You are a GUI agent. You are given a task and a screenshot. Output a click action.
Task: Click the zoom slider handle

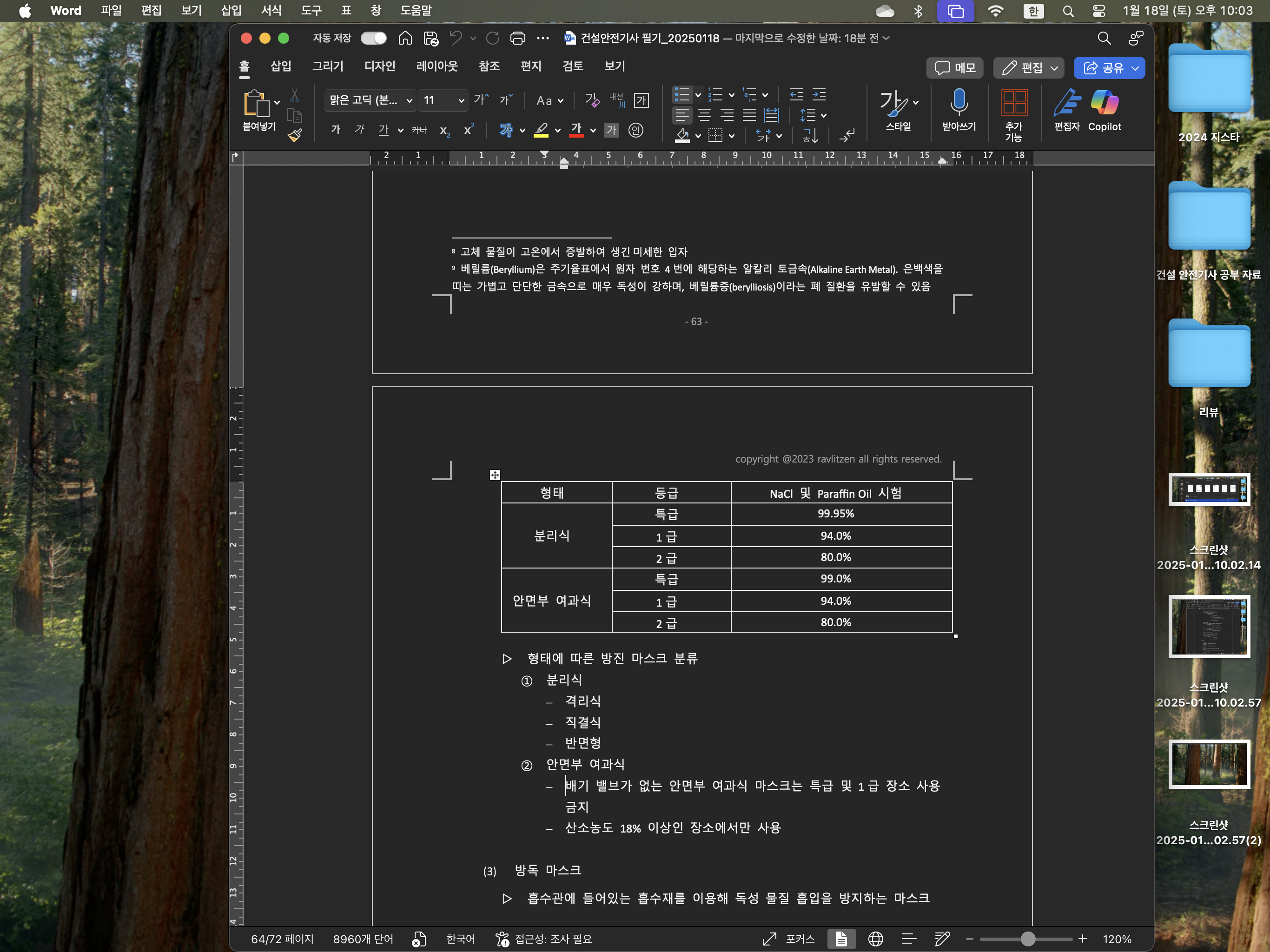(1028, 939)
